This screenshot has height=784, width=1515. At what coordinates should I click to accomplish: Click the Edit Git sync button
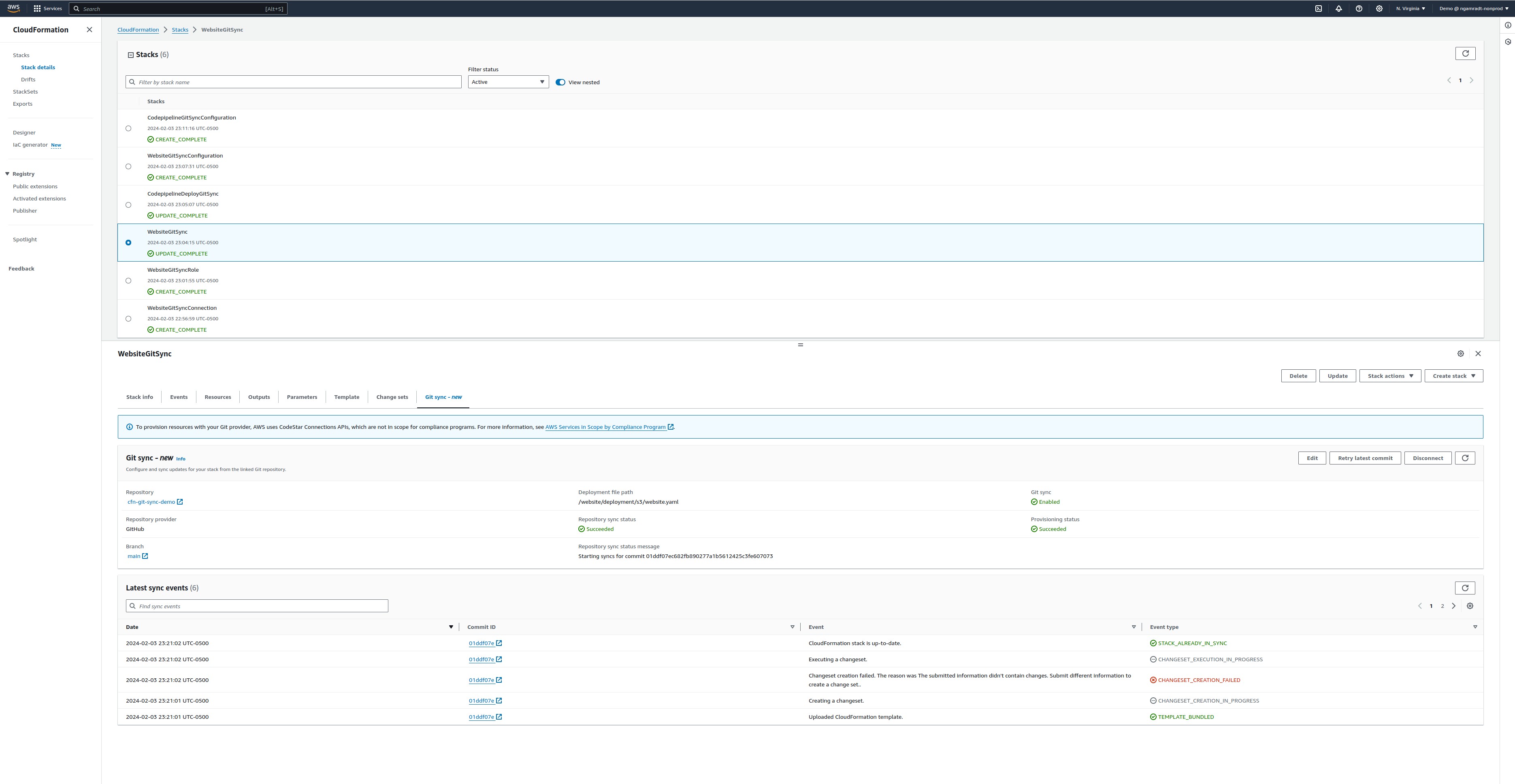click(1312, 458)
